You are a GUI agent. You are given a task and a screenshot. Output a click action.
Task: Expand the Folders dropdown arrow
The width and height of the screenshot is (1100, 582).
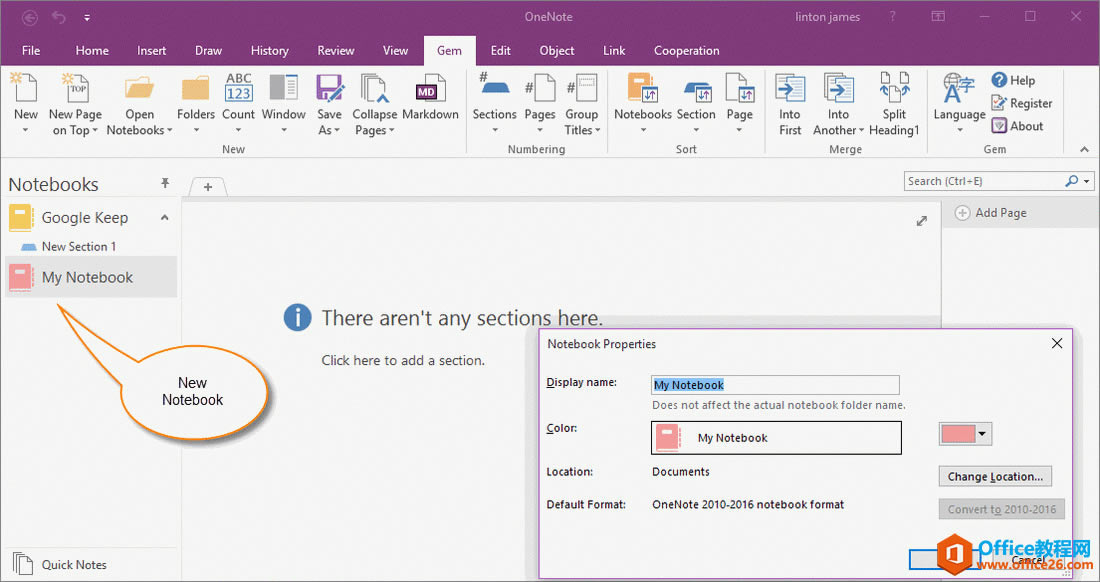pos(196,130)
